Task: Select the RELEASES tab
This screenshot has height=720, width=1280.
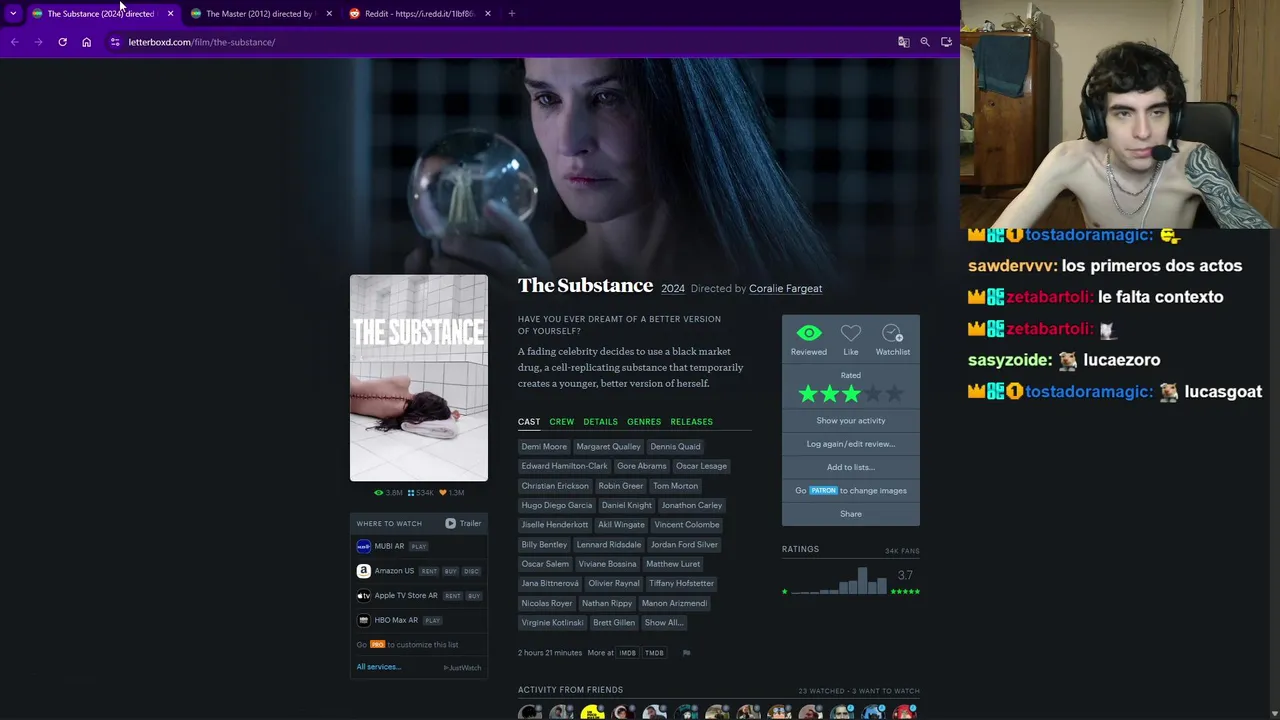Action: pos(692,422)
